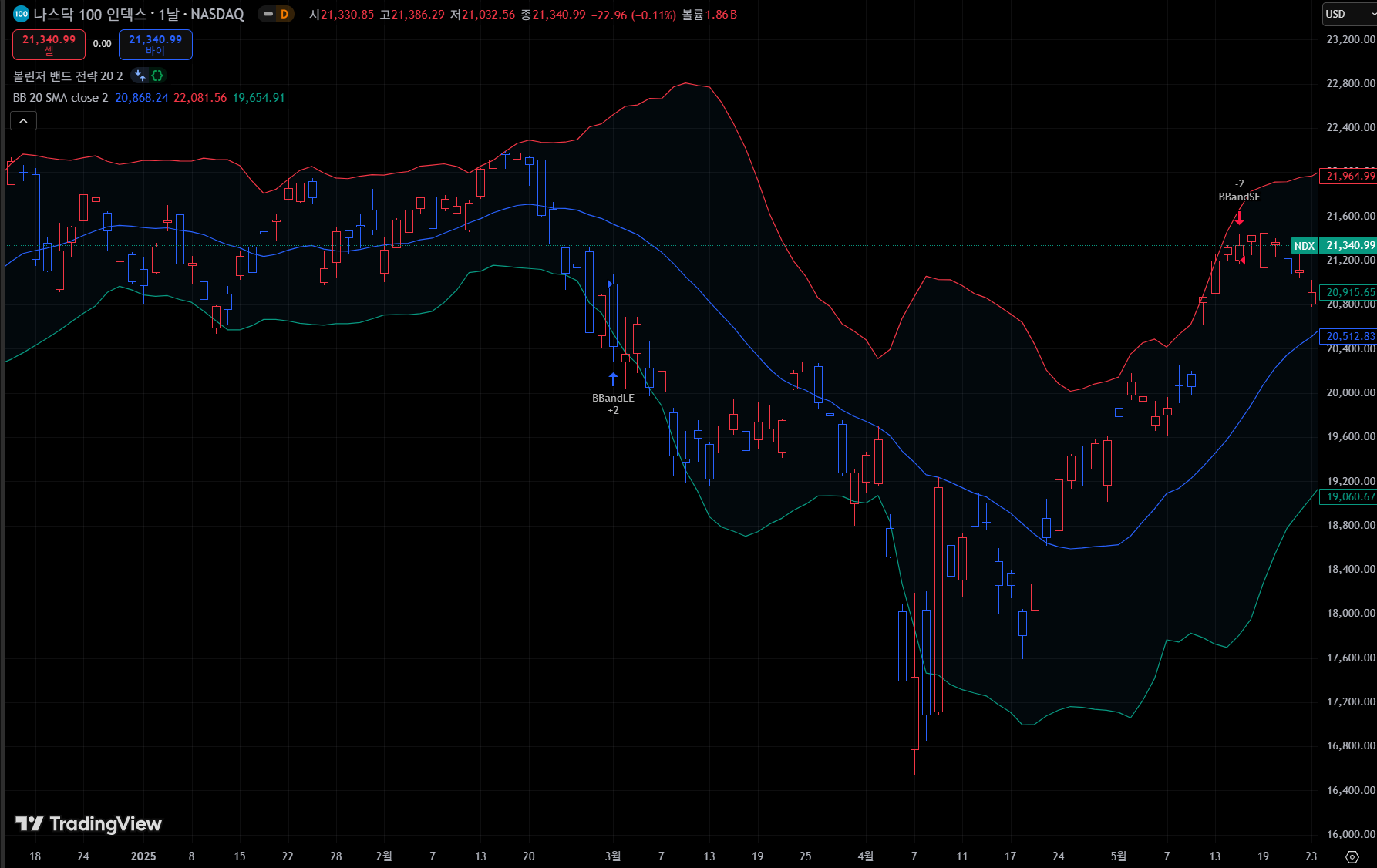Click the red 셀 sell button
This screenshot has width=1377, height=868.
[49, 45]
